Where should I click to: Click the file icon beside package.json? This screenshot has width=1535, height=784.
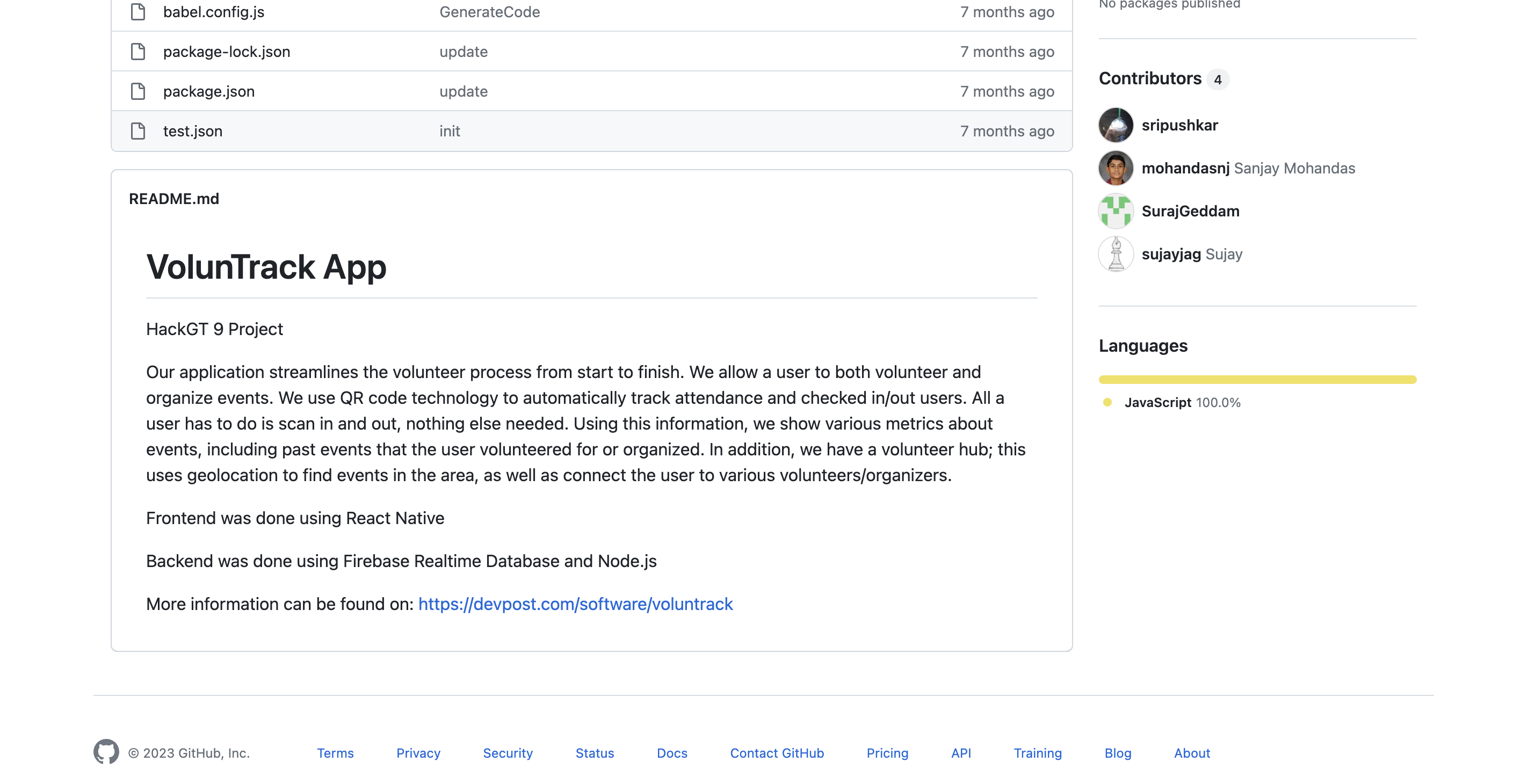(137, 91)
